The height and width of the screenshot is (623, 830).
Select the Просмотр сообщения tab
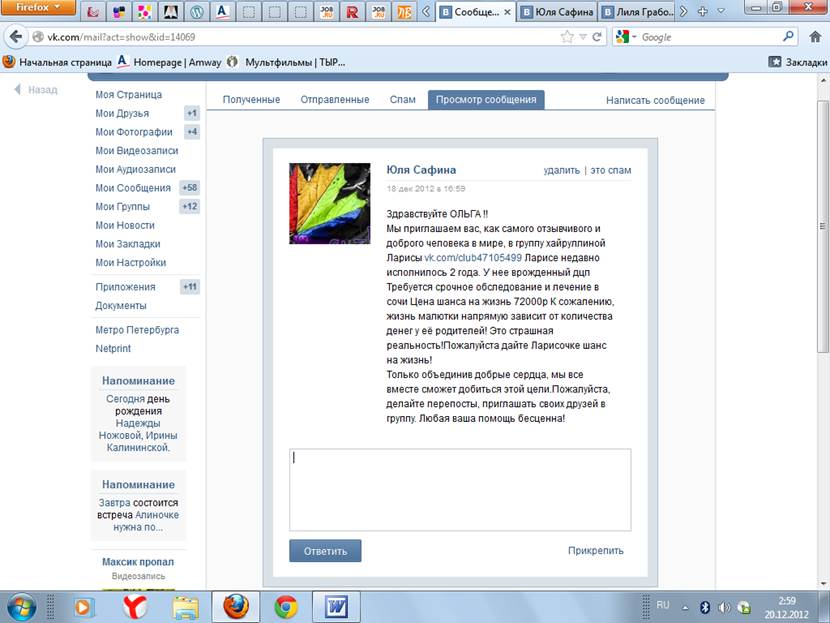point(486,100)
